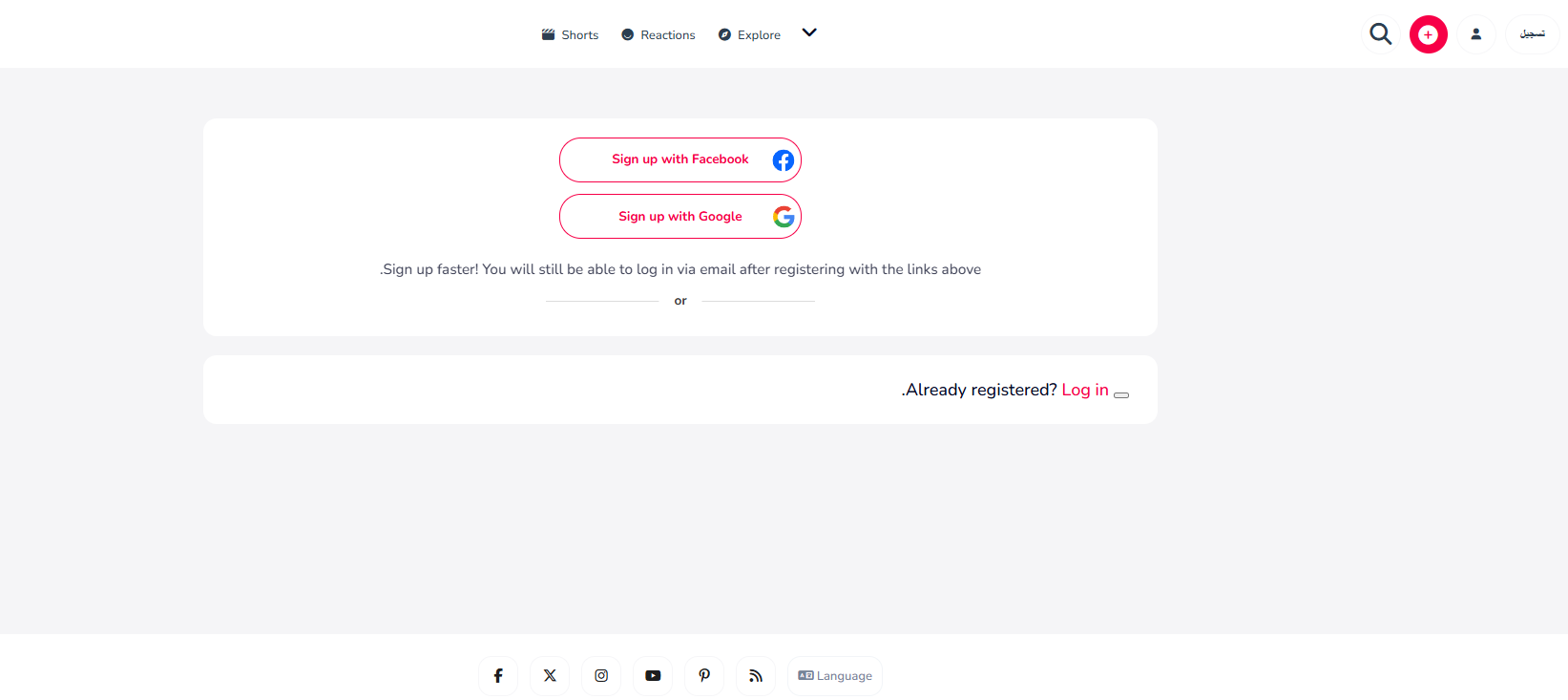
Task: Open the X (Twitter) footer link
Action: point(550,675)
